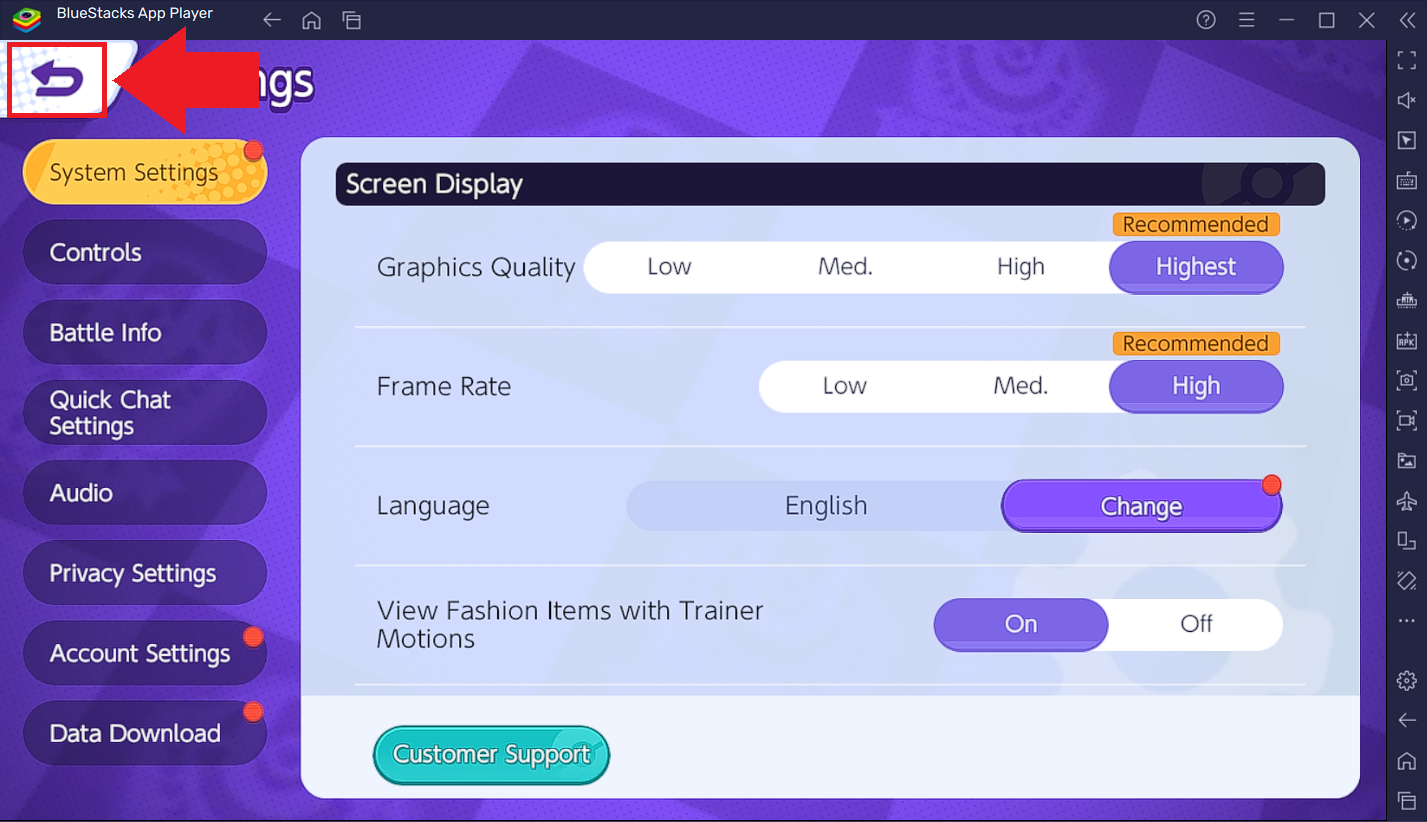Image resolution: width=1427 pixels, height=822 pixels.
Task: Toggle BlueStacks fullscreen mode icon
Action: coord(1407,60)
